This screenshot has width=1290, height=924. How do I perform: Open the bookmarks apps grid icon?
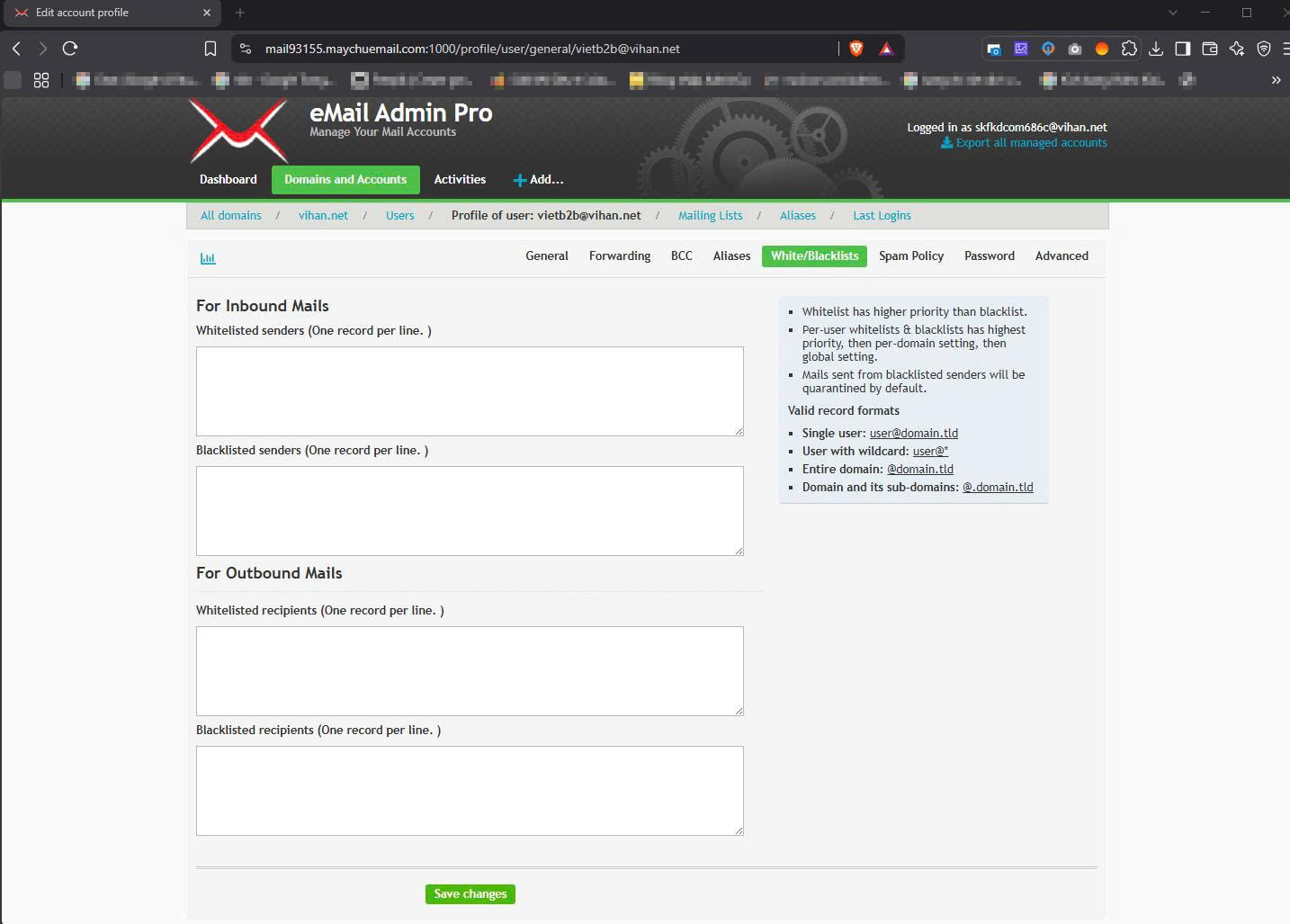click(41, 80)
